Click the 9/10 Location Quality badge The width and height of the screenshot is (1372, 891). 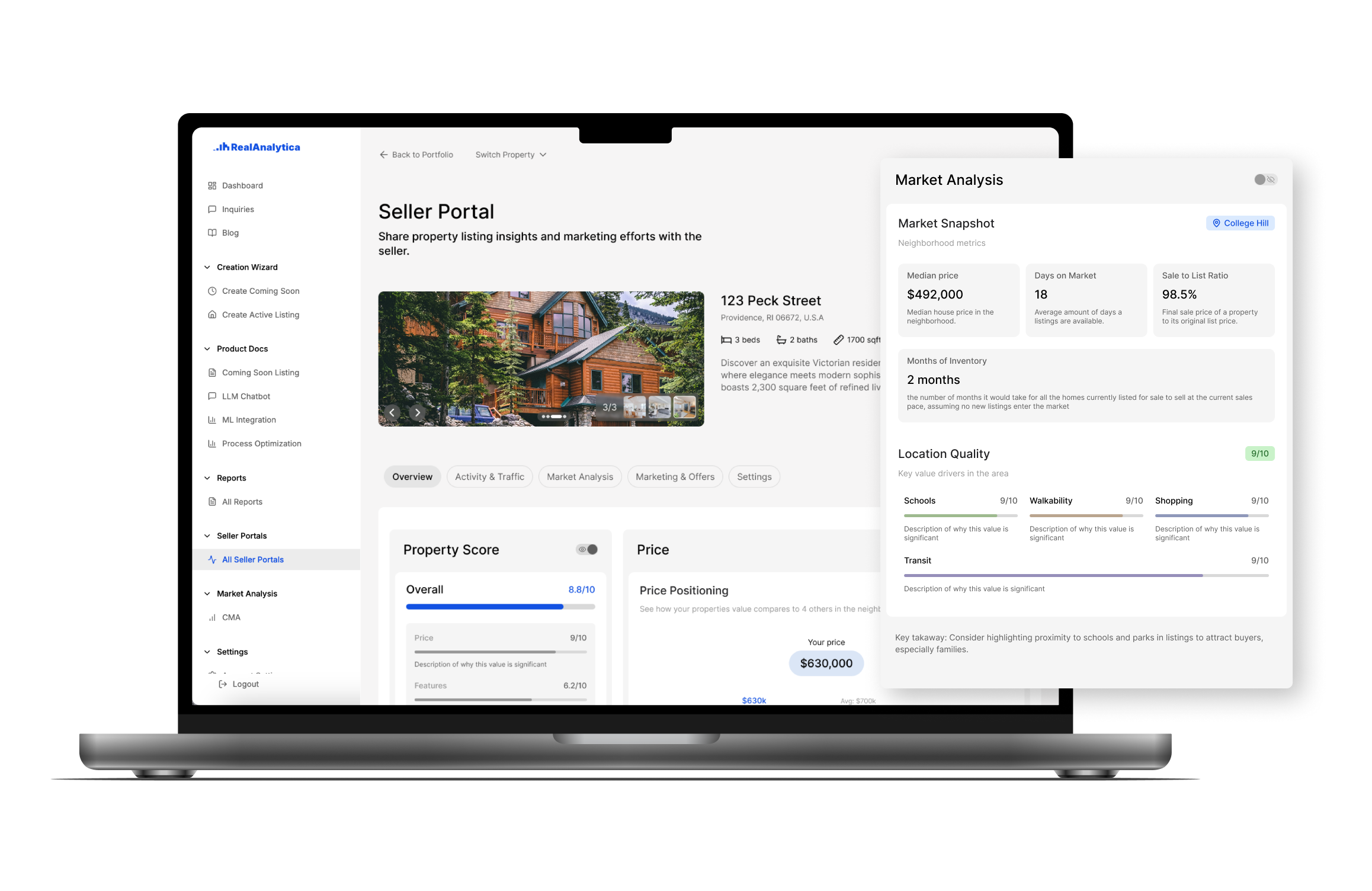(x=1259, y=454)
